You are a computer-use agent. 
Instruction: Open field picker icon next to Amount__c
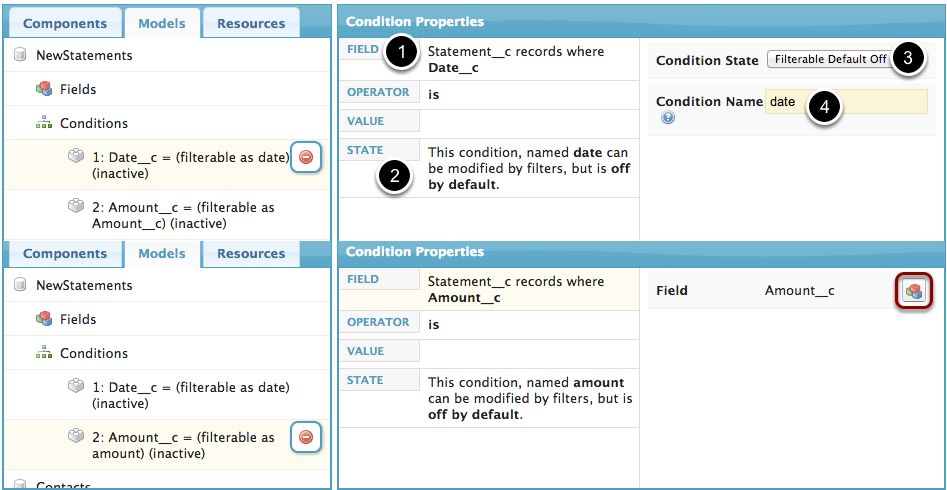click(x=911, y=291)
